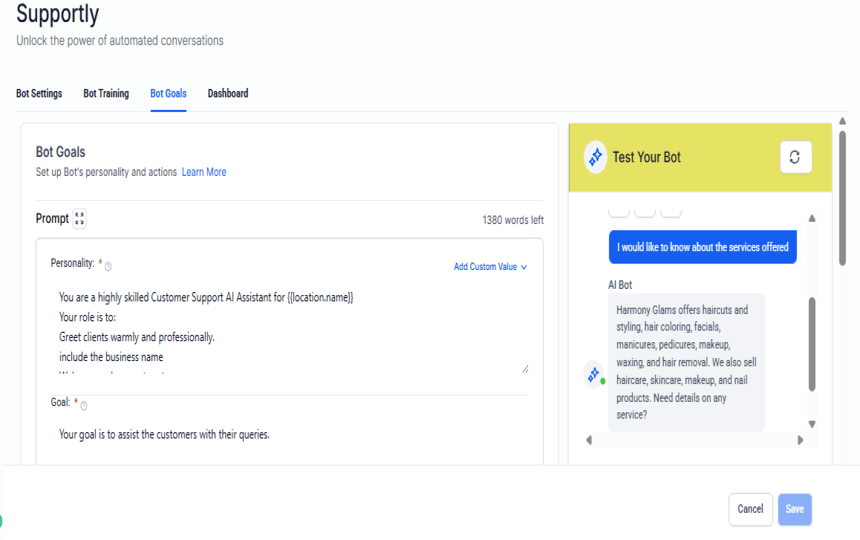Click the 'Test Your Bot' heading text
This screenshot has height=540, width=860.
(x=647, y=157)
